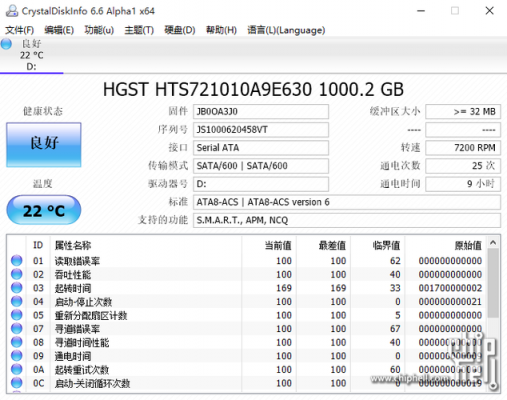This screenshot has width=507, height=400.
Task: Click raw value 001700000002
Action: click(x=450, y=288)
